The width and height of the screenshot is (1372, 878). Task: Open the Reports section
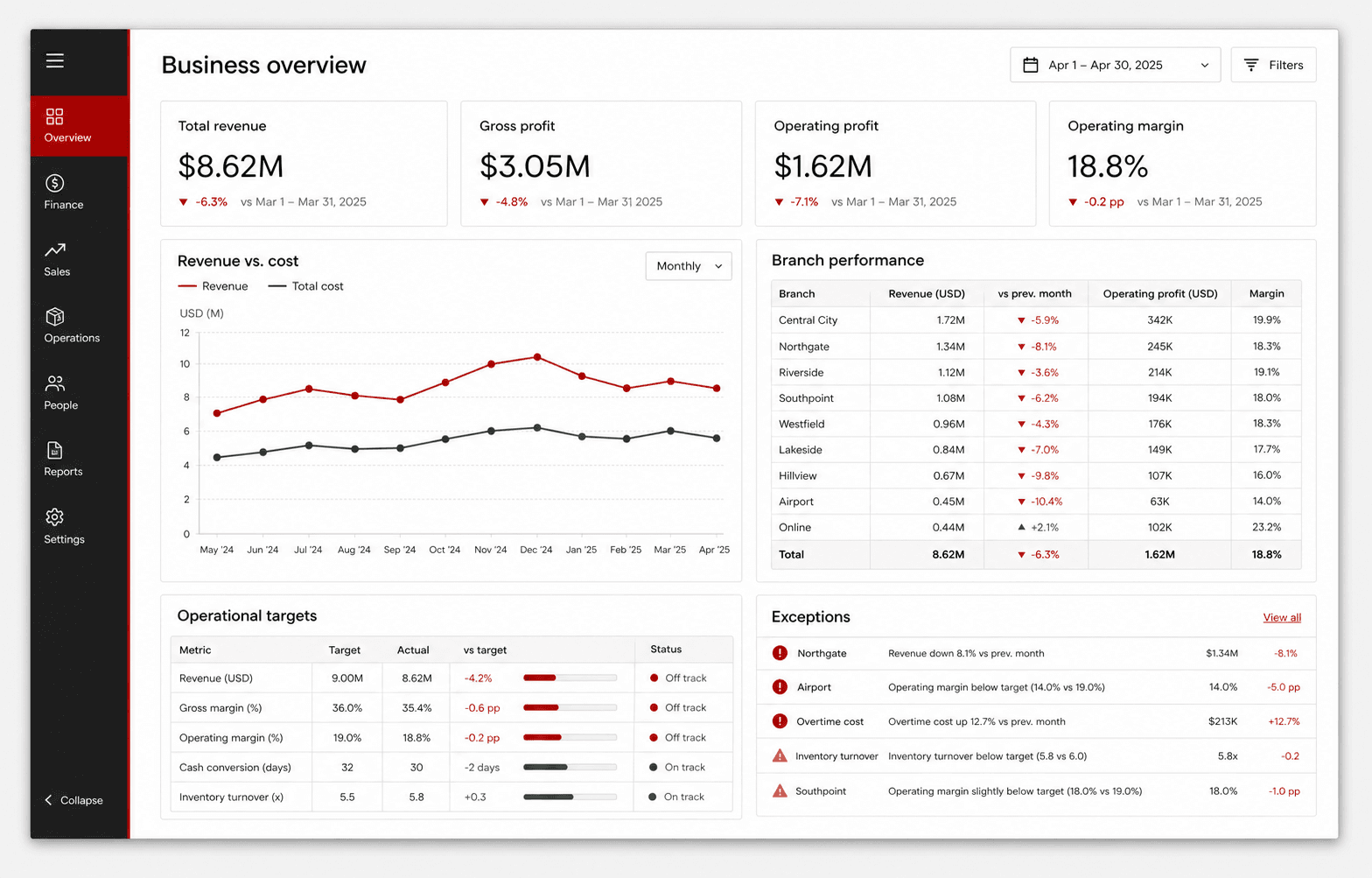(x=63, y=460)
